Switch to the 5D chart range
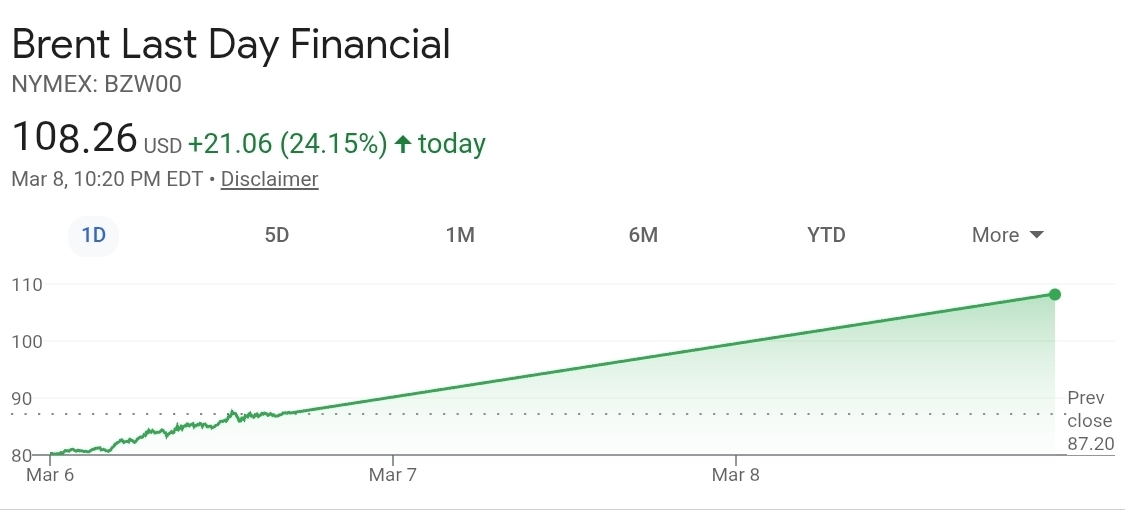Viewport: 1125px width, 522px height. (x=276, y=235)
